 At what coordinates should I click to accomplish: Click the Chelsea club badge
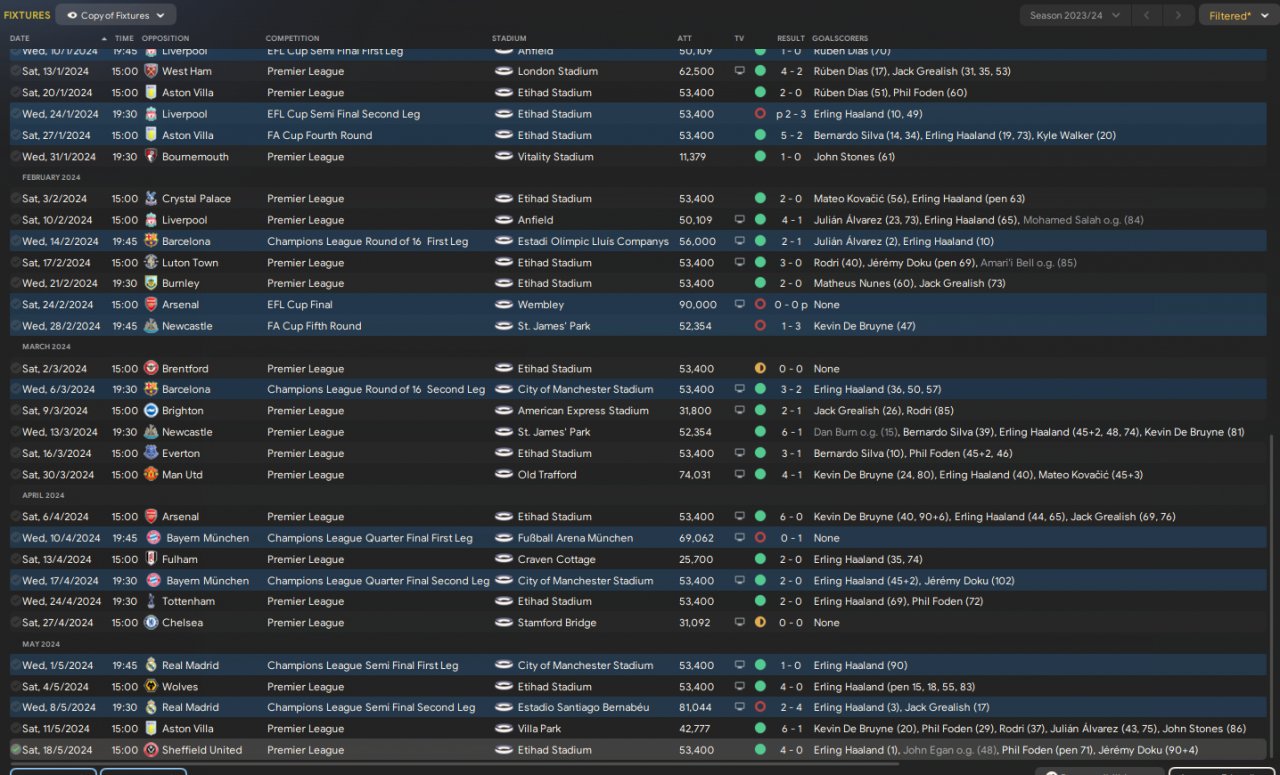tap(151, 622)
